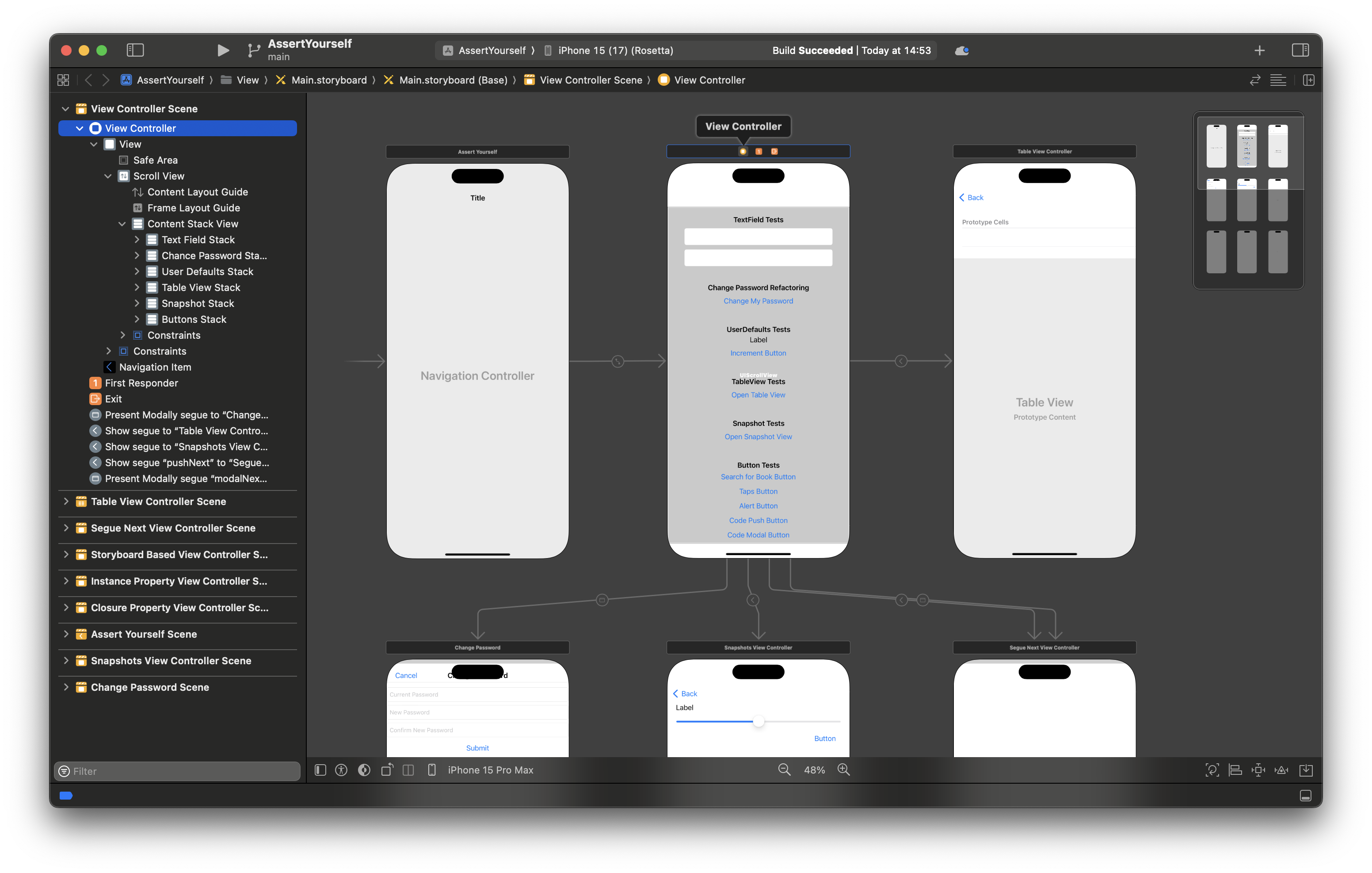Click the swap arrows review icon

[x=1254, y=80]
